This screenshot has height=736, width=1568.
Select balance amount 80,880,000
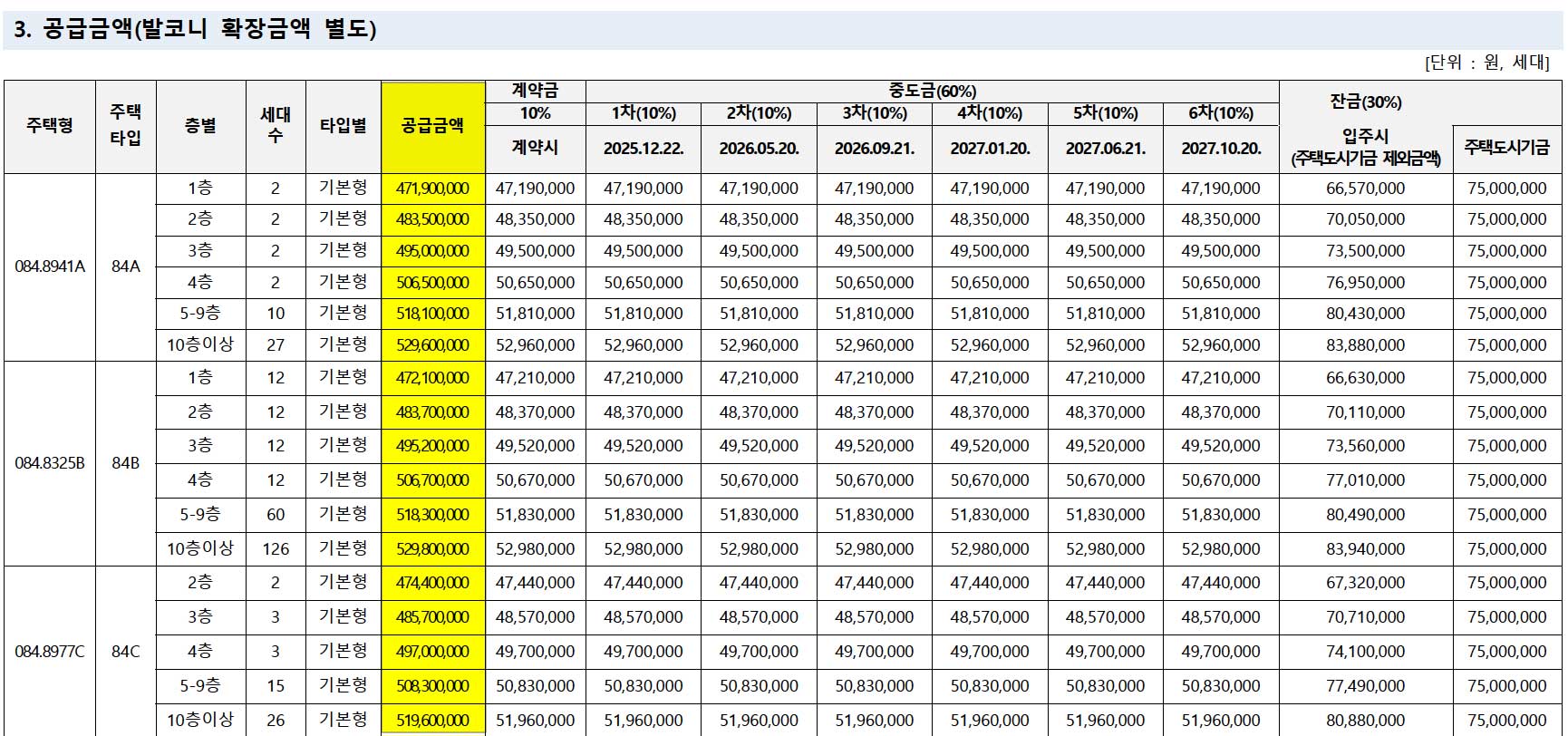point(1366,721)
